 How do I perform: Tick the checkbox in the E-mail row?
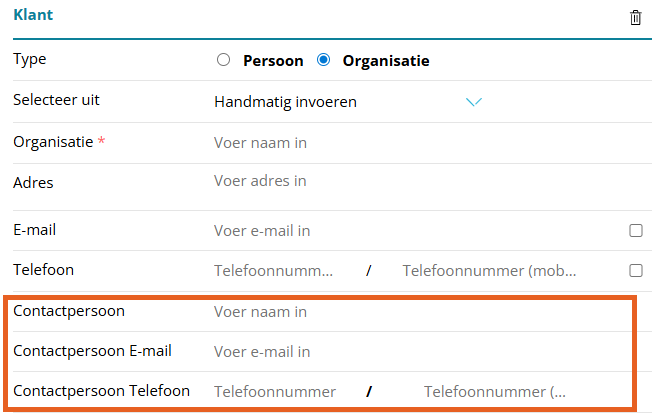tap(635, 230)
